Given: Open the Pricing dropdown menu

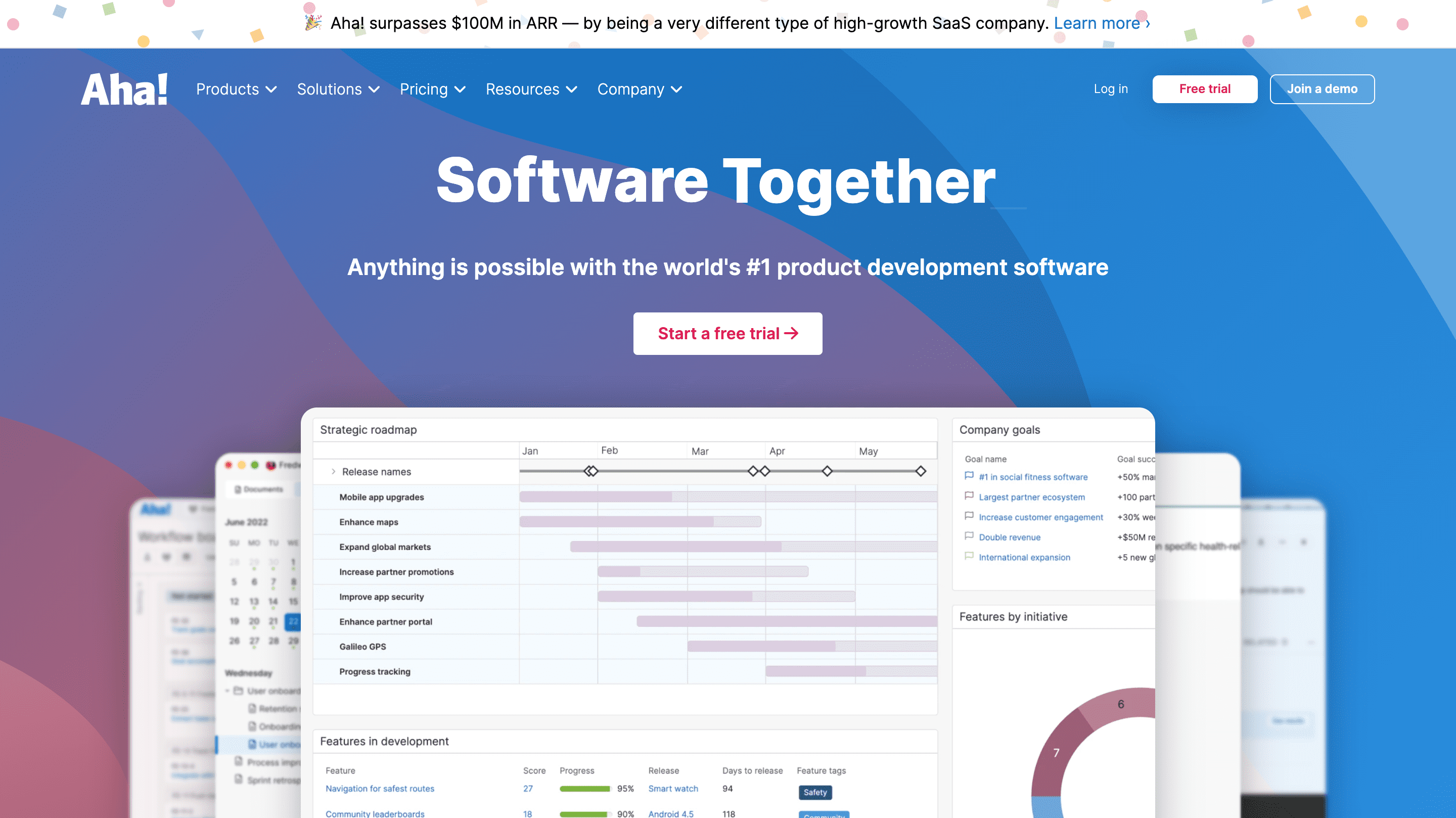Looking at the screenshot, I should (432, 89).
